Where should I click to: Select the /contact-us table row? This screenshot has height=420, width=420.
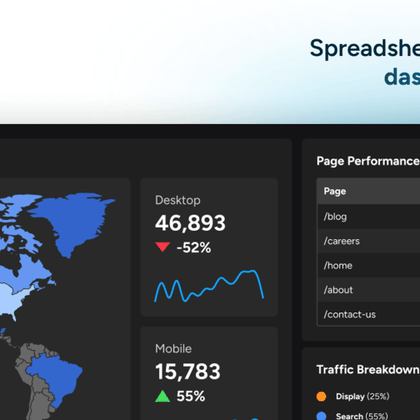tap(369, 314)
